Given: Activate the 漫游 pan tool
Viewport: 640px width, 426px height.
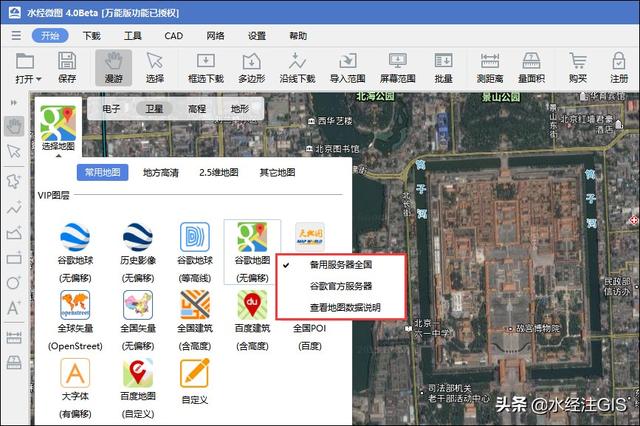Looking at the screenshot, I should tap(113, 68).
